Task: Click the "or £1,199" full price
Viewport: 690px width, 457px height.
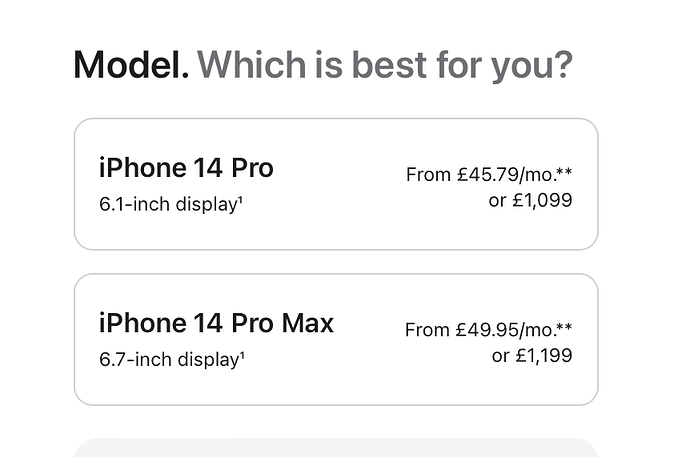Action: 531,355
